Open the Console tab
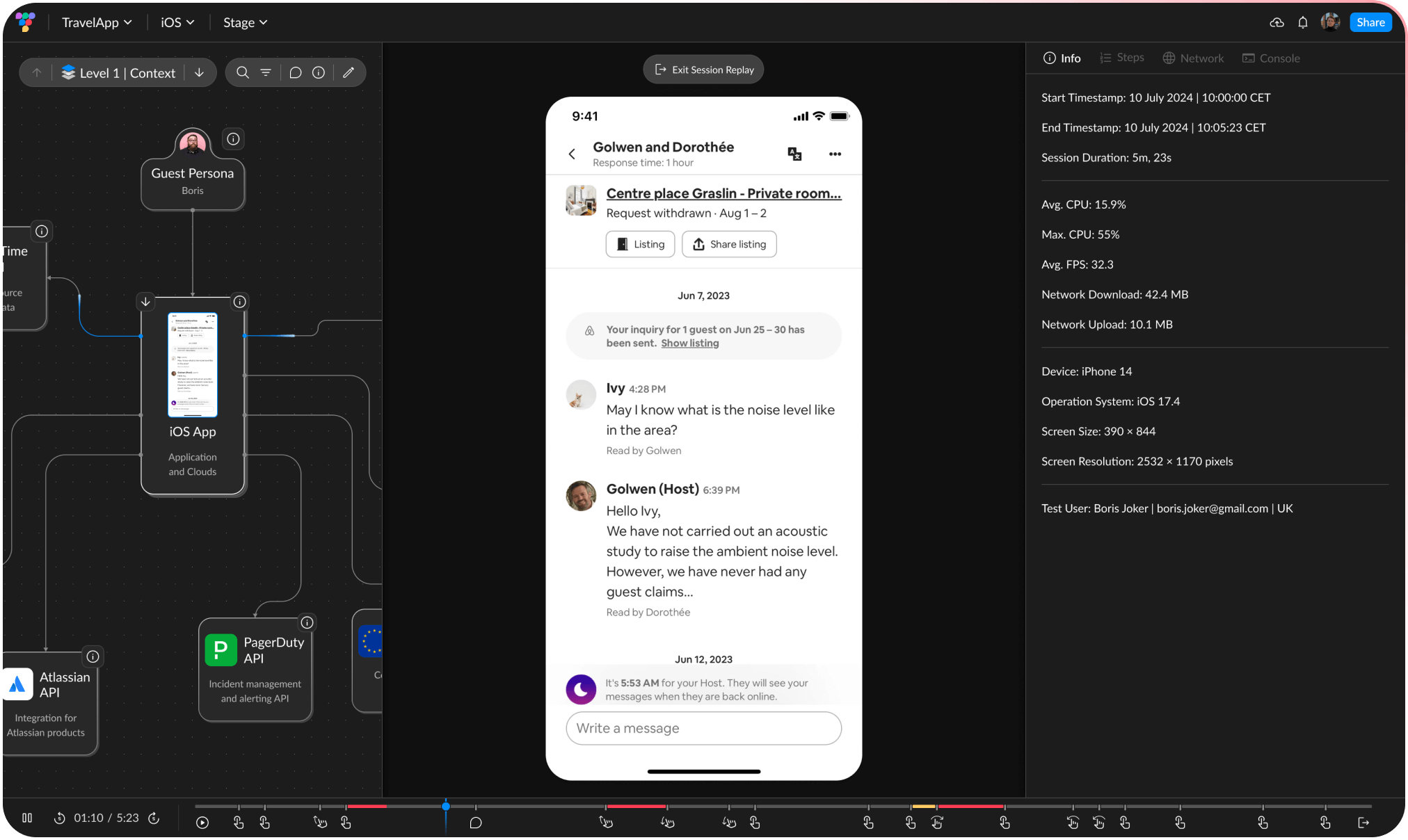This screenshot has height=840, width=1408. (1271, 58)
